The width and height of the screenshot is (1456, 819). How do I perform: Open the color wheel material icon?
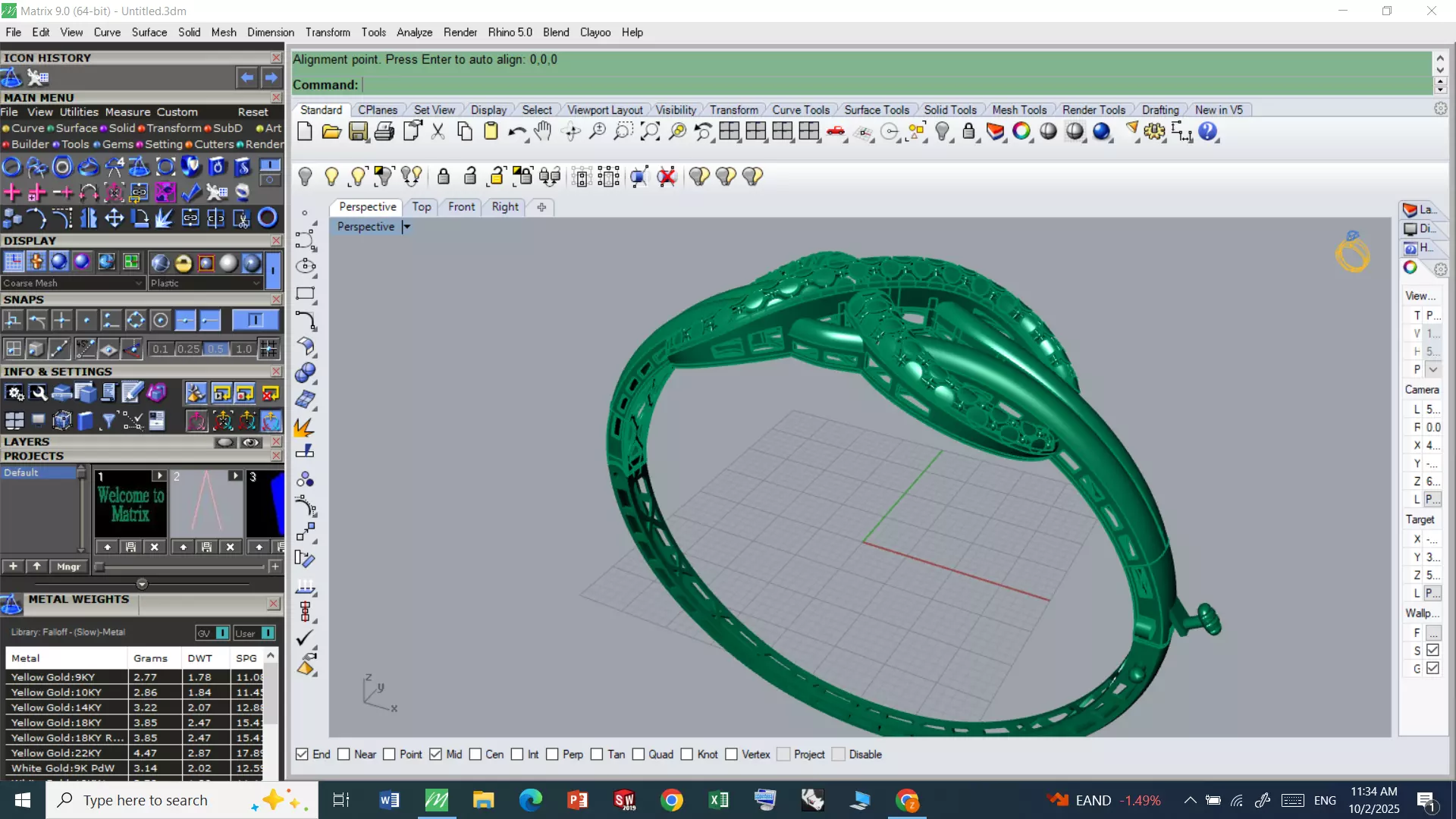(1021, 132)
